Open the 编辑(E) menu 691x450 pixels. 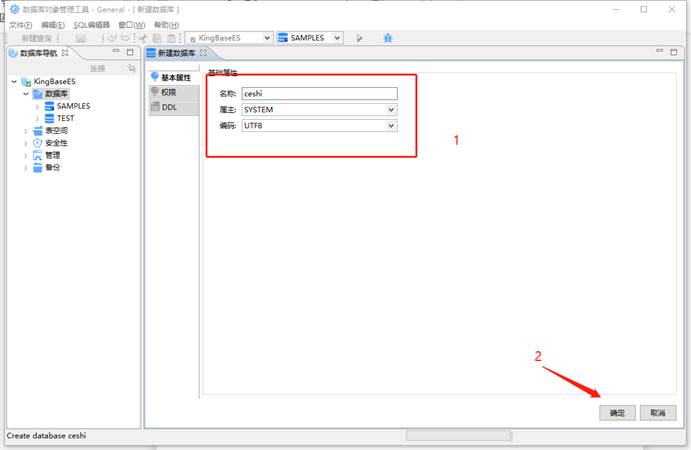pyautogui.click(x=53, y=25)
